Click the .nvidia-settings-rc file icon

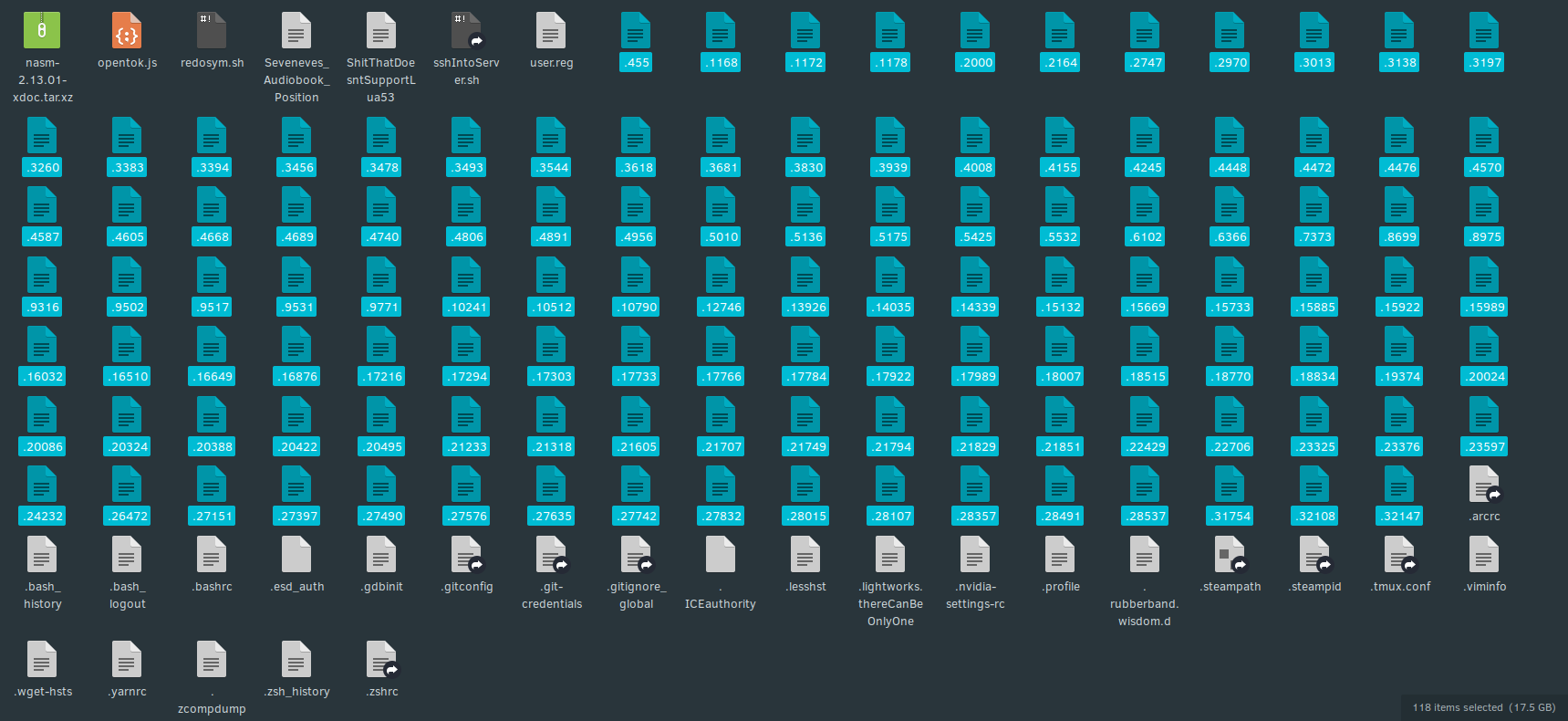coord(975,554)
